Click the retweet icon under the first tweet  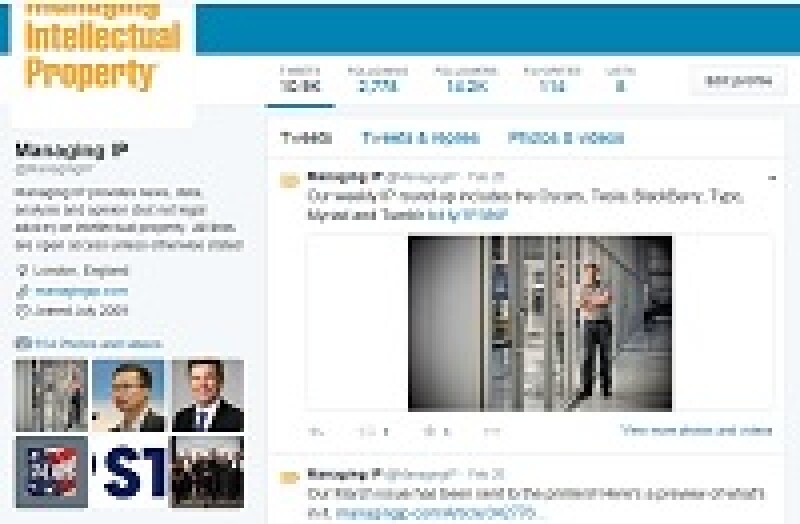point(368,431)
